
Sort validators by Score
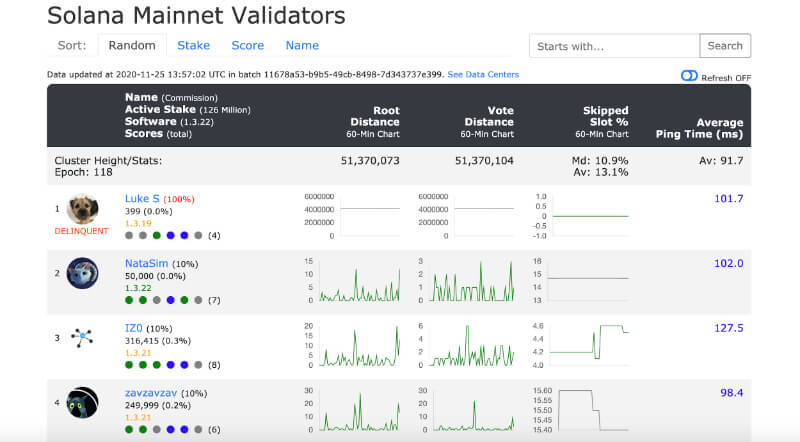pyautogui.click(x=247, y=45)
